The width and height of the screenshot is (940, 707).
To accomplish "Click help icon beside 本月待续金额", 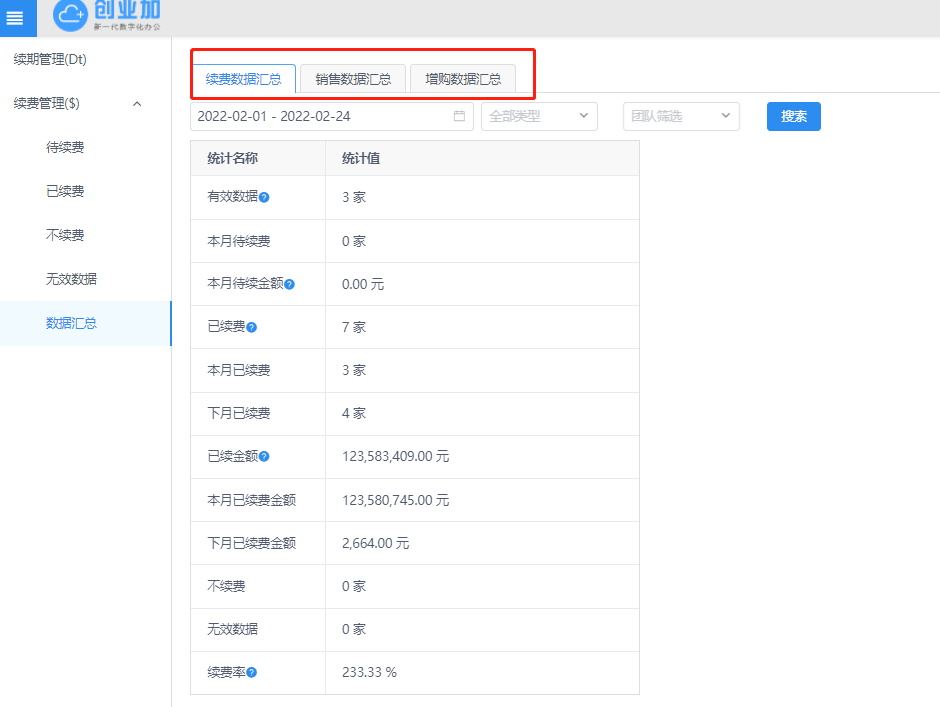I will click(x=289, y=284).
